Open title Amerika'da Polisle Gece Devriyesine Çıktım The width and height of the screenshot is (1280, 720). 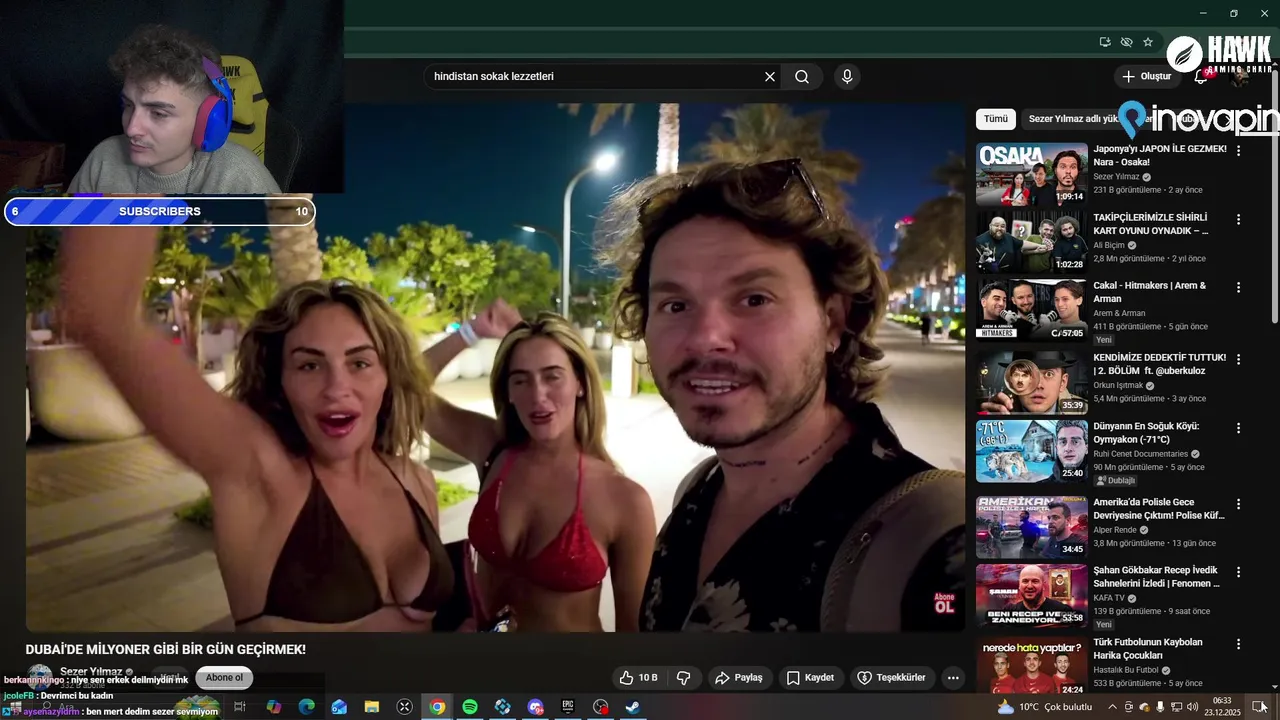click(1159, 509)
